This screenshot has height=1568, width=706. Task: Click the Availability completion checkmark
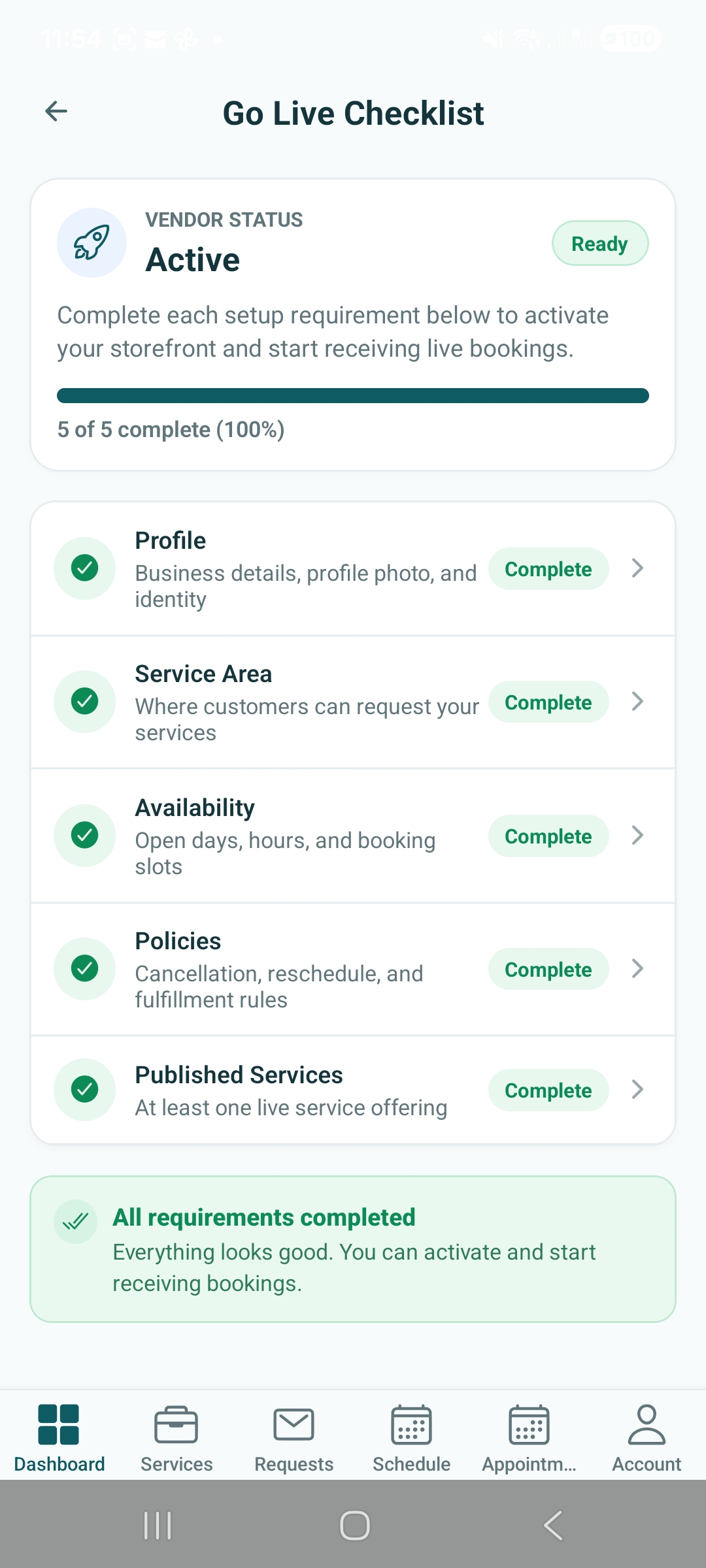(x=84, y=835)
